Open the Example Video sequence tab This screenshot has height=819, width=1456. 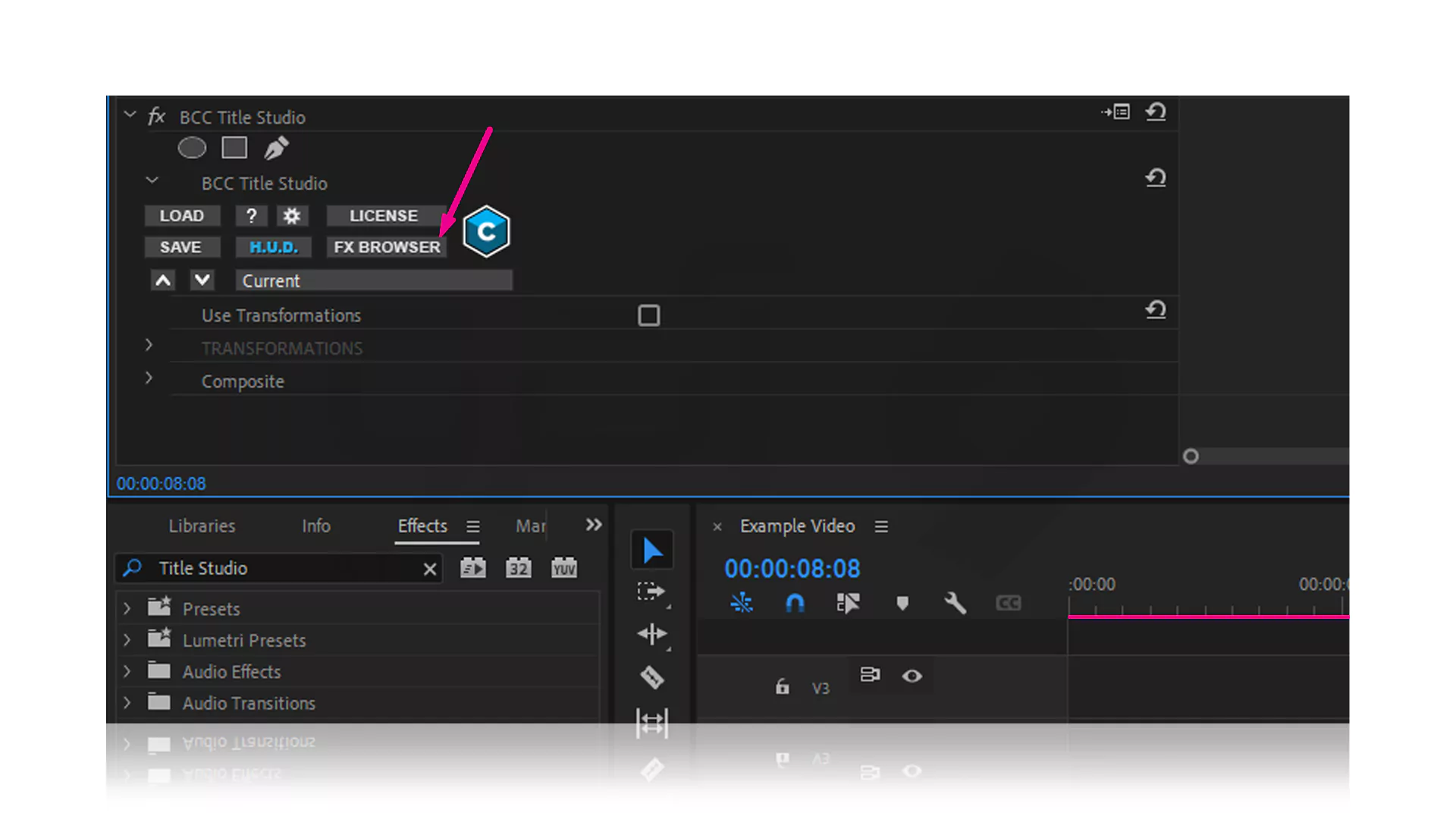[798, 526]
